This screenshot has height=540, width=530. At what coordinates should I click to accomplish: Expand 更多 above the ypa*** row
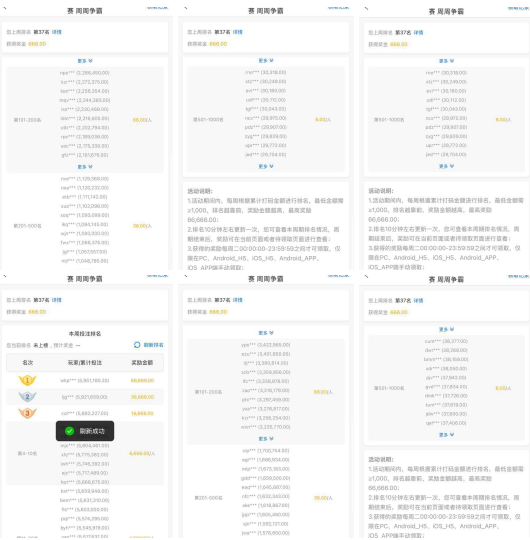(x=266, y=333)
